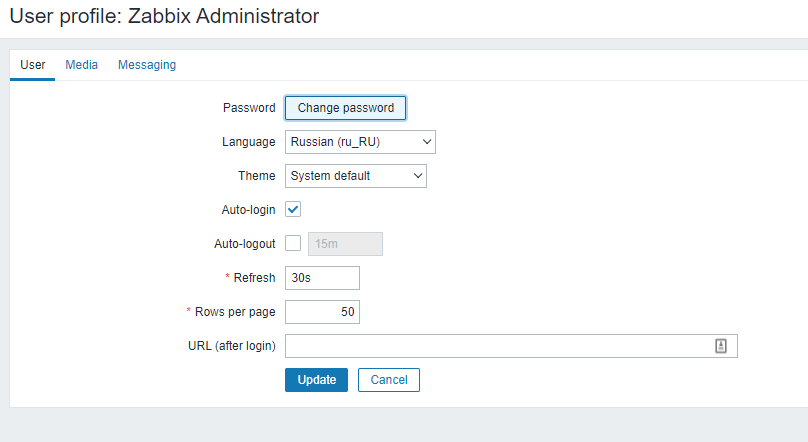Switch to the User tab
The width and height of the screenshot is (808, 442).
(33, 65)
